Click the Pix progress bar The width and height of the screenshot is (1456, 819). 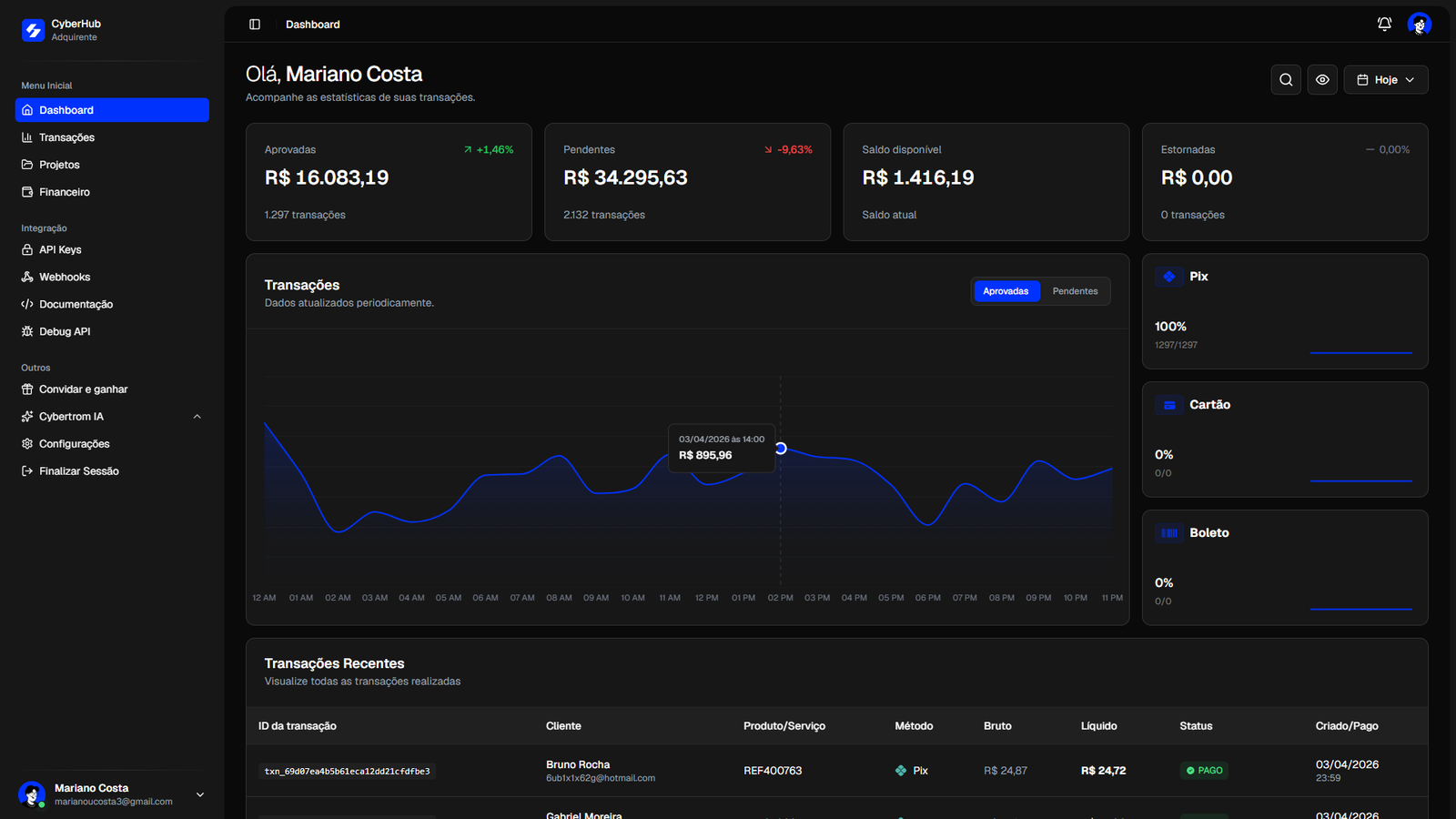1361,352
